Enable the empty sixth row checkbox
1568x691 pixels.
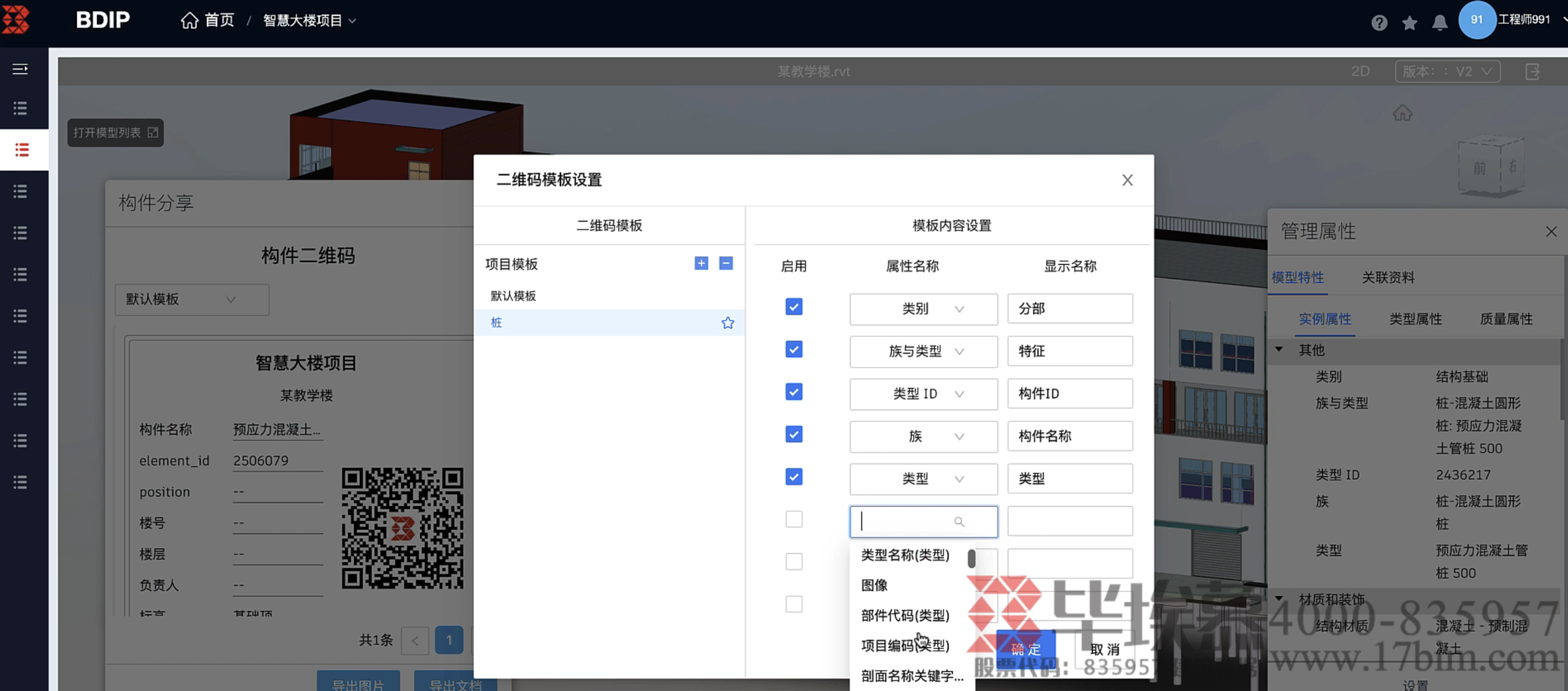[x=793, y=519]
